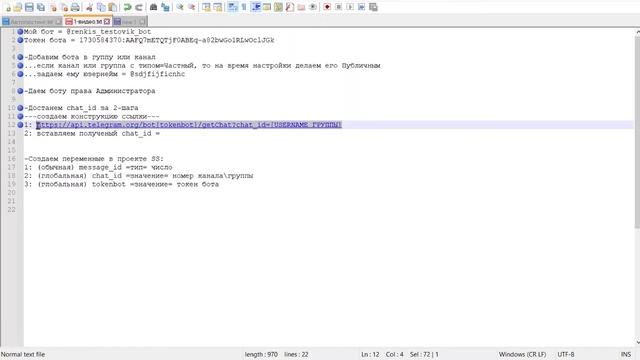Toggle the indent guide toolbar button
This screenshot has width=640, height=360.
pyautogui.click(x=256, y=7)
